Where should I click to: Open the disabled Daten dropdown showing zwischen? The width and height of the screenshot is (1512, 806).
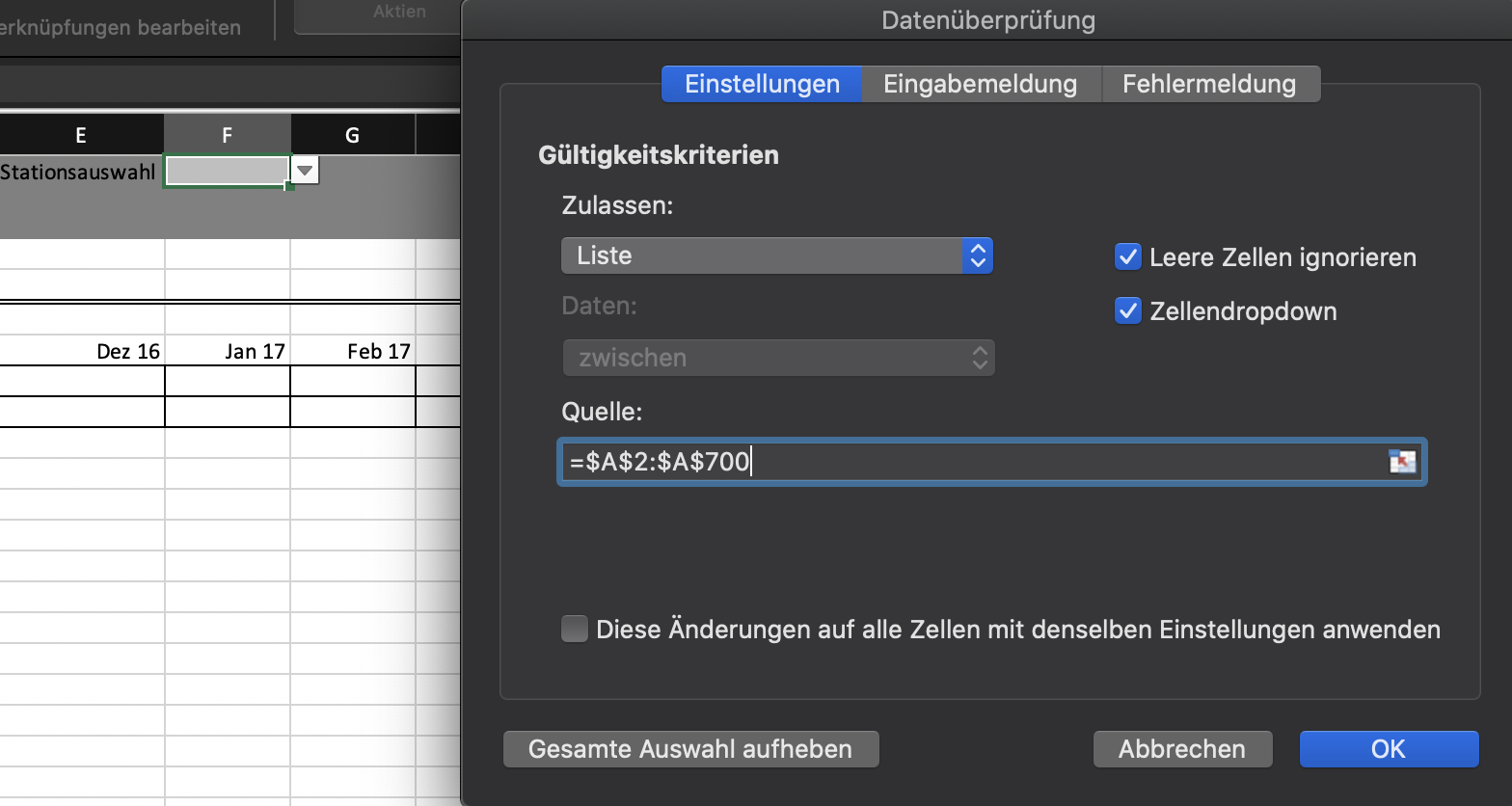click(777, 358)
